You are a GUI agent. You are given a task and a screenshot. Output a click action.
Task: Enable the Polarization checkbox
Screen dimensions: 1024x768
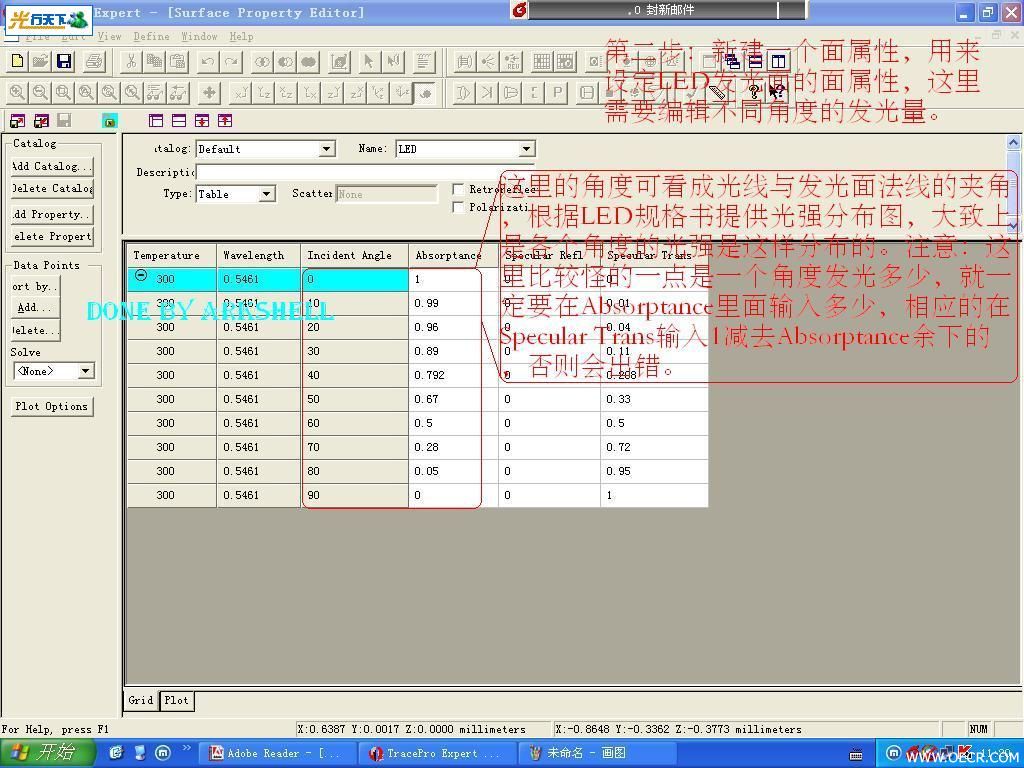click(458, 207)
